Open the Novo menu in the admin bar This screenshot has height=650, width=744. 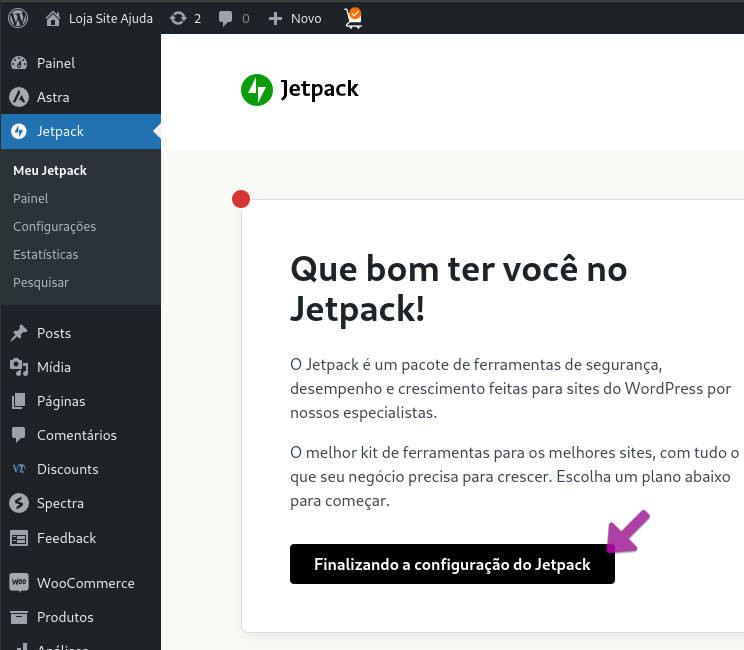click(306, 19)
